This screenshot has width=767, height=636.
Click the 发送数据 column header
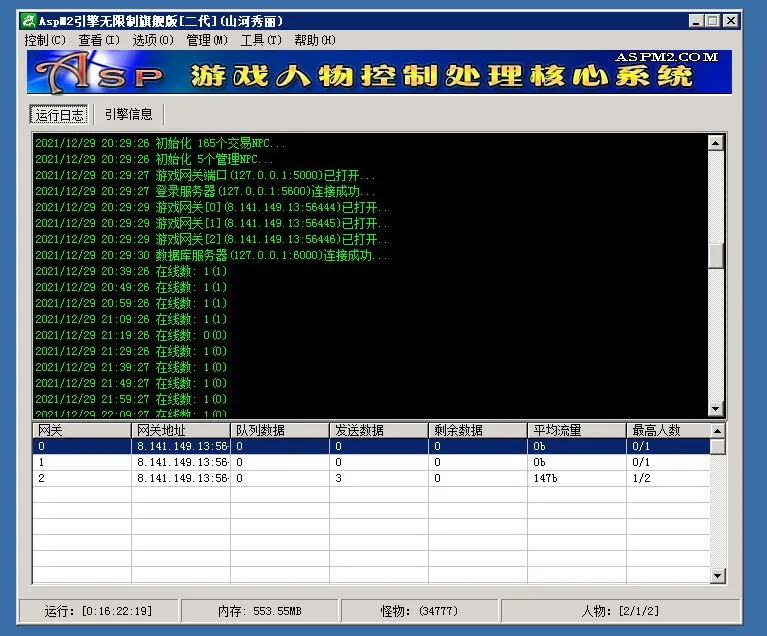click(x=379, y=431)
